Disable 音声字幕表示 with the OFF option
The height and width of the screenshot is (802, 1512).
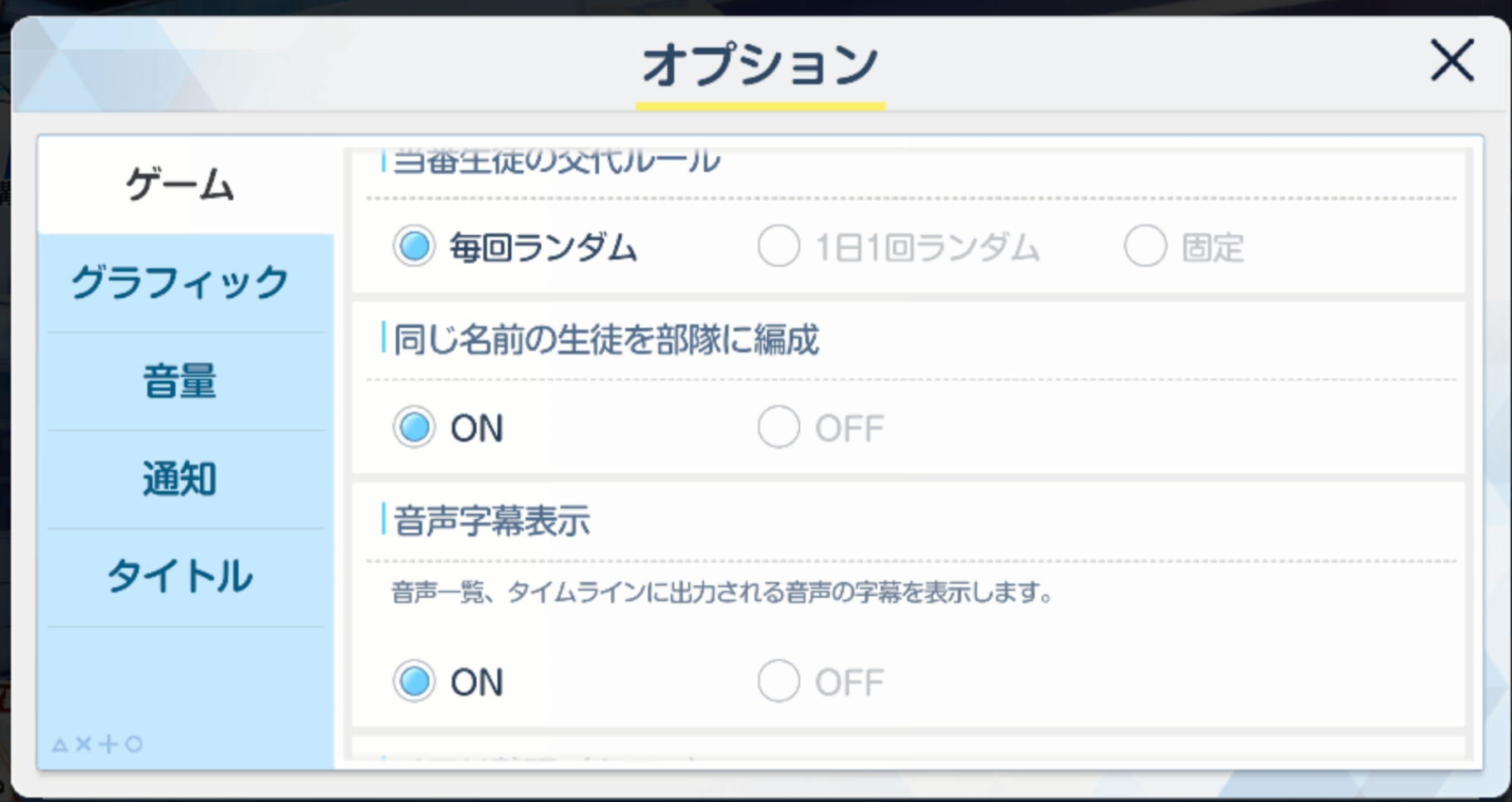pos(778,682)
